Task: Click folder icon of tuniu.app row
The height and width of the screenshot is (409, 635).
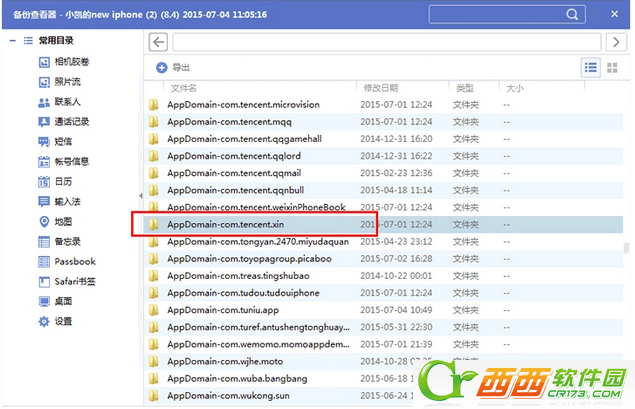Action: (153, 310)
